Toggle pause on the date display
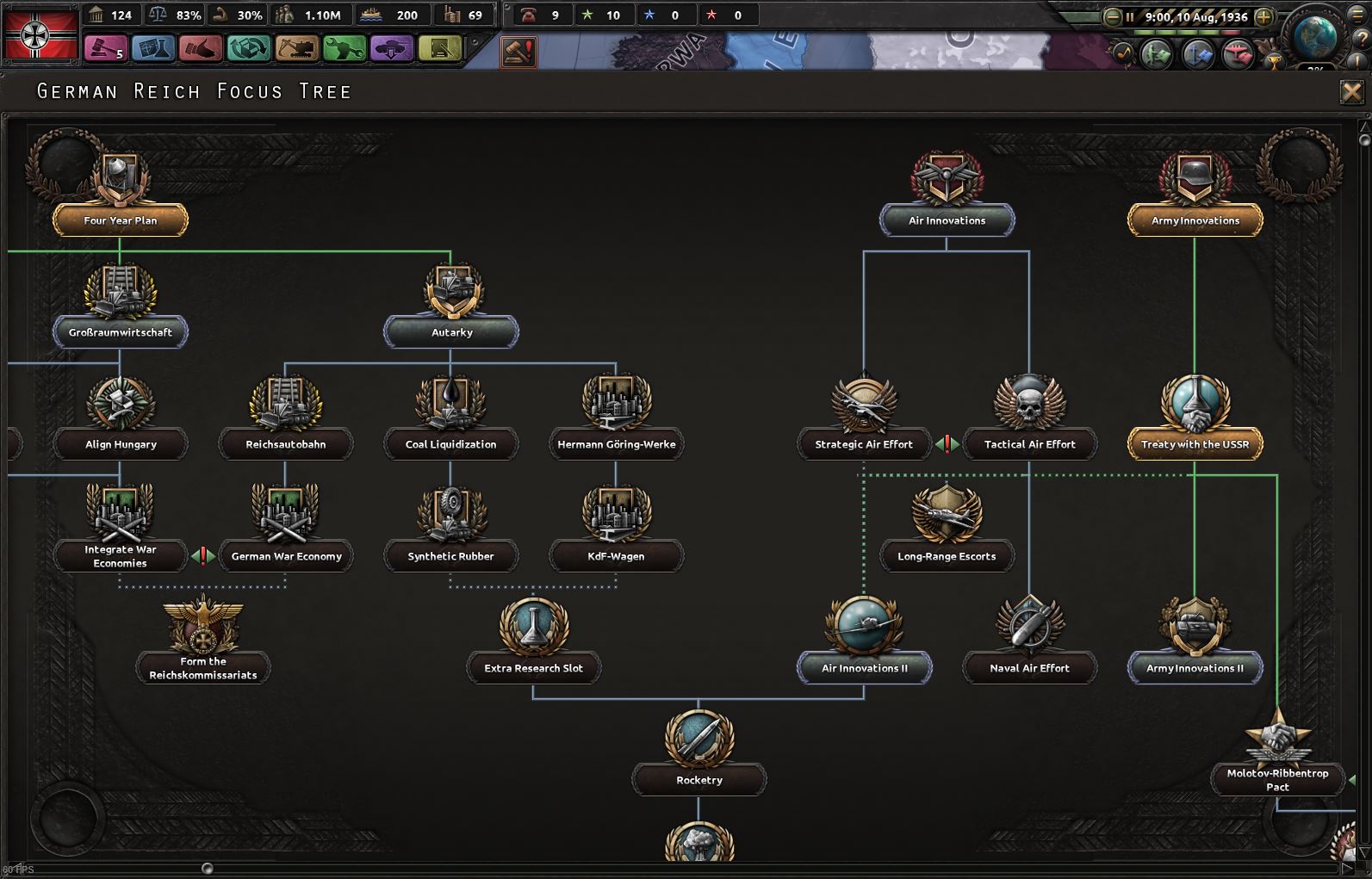Viewport: 1372px width, 879px height. tap(1189, 17)
